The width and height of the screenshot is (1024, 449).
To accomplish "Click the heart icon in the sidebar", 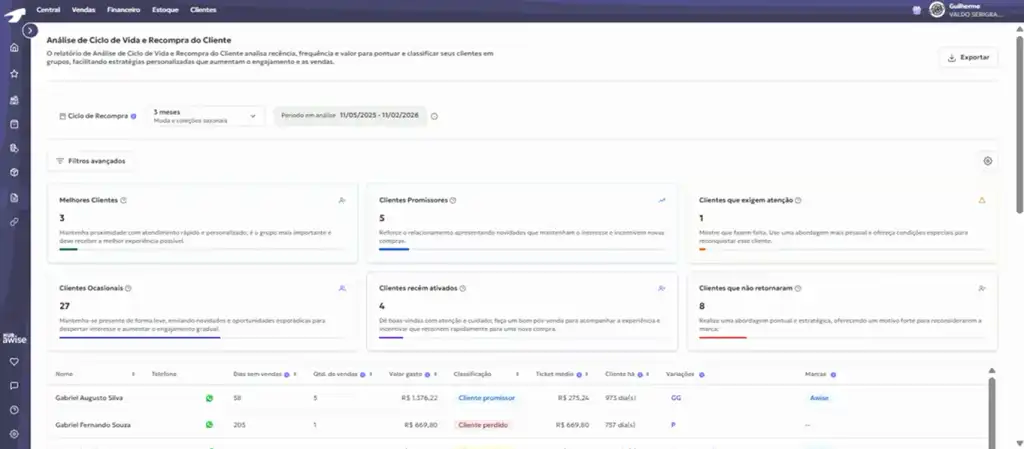I will coord(14,362).
